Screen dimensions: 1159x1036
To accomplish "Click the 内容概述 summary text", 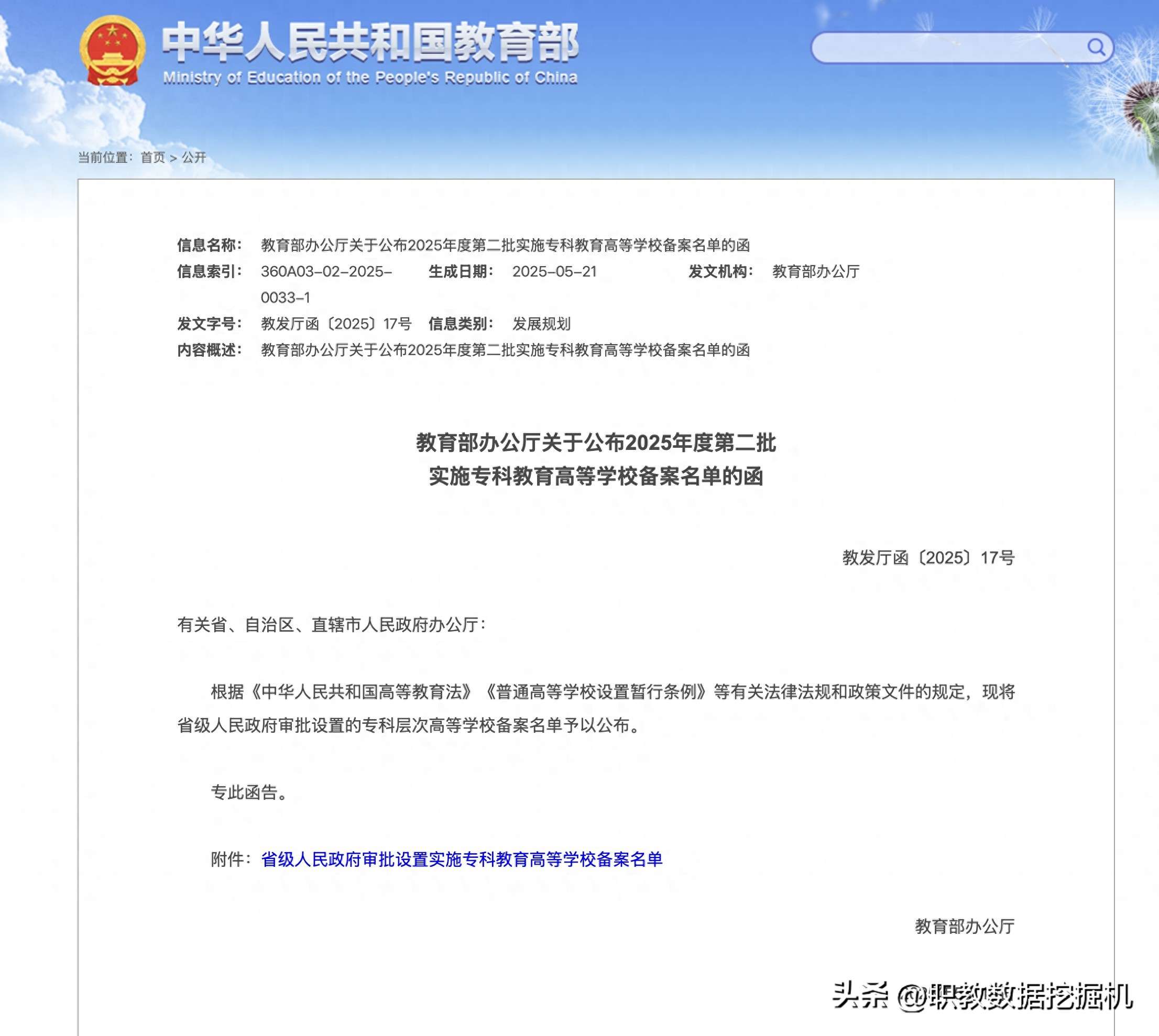I will pyautogui.click(x=505, y=350).
